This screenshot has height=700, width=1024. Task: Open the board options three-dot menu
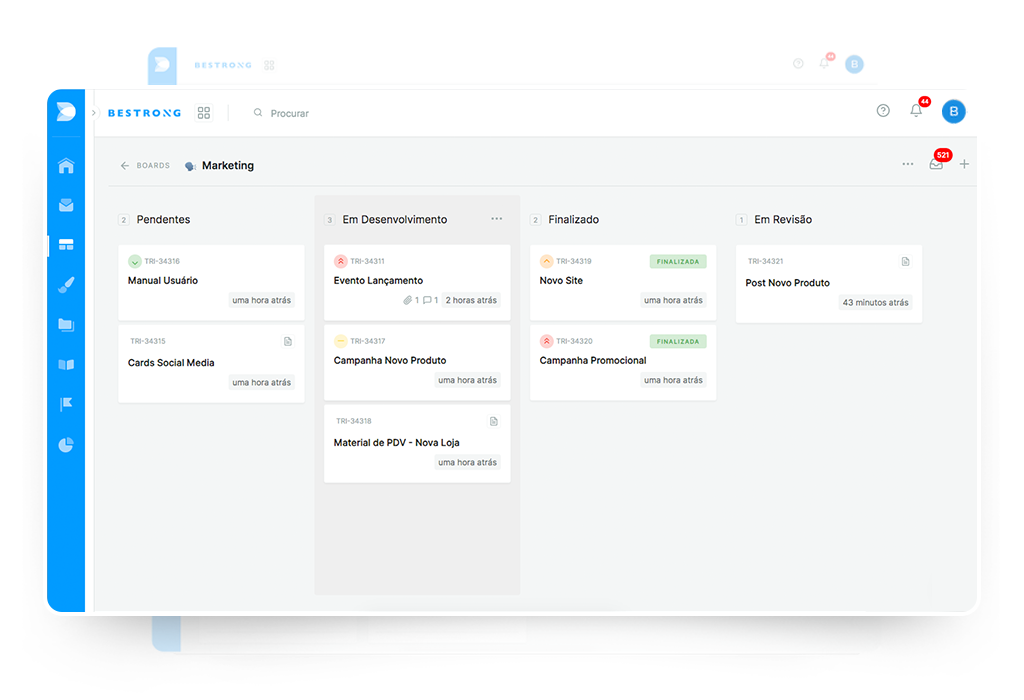(x=908, y=164)
